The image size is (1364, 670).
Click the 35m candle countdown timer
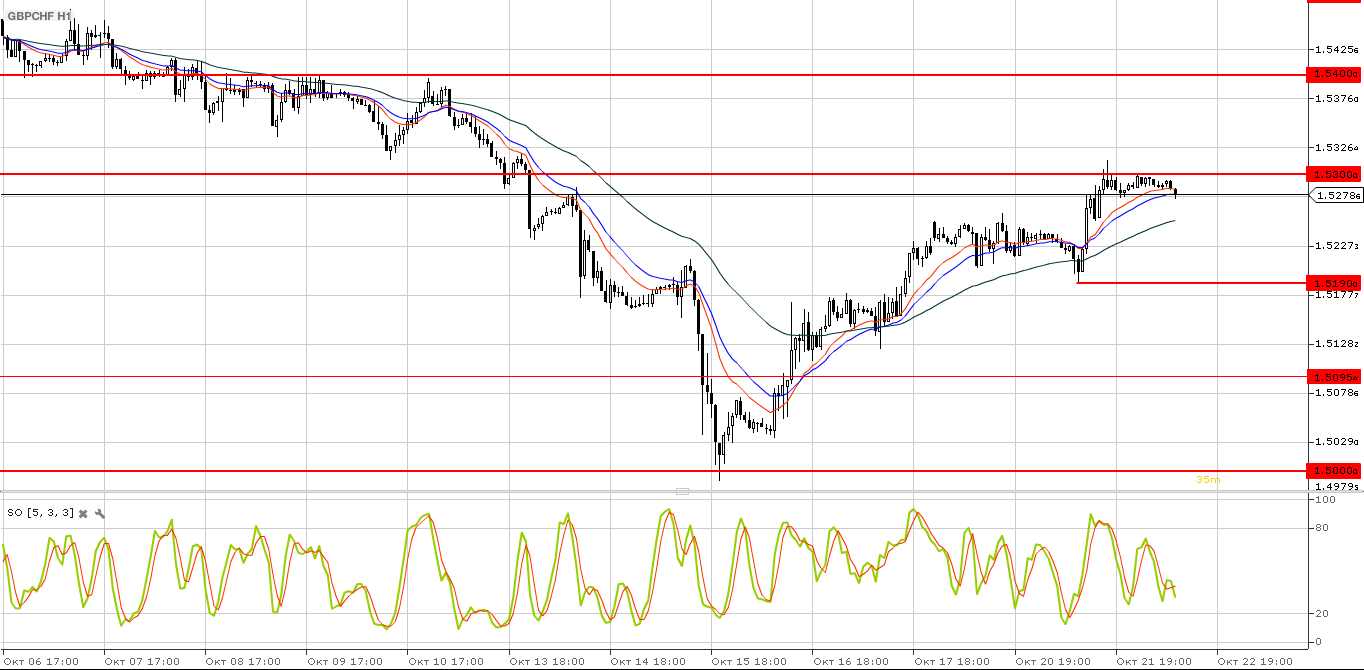[x=1208, y=480]
